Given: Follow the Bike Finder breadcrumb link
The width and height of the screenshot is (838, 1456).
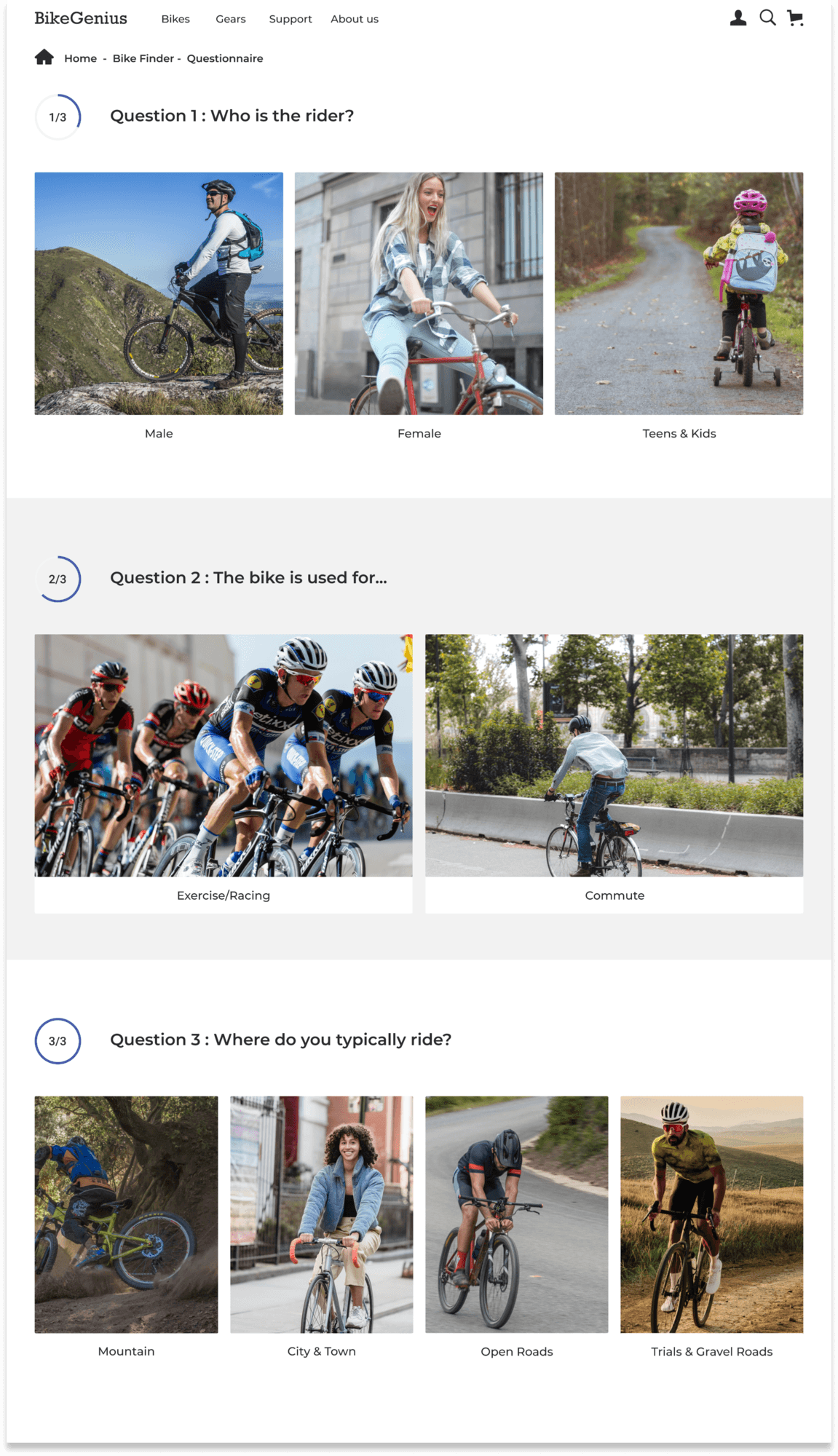Looking at the screenshot, I should tap(143, 58).
